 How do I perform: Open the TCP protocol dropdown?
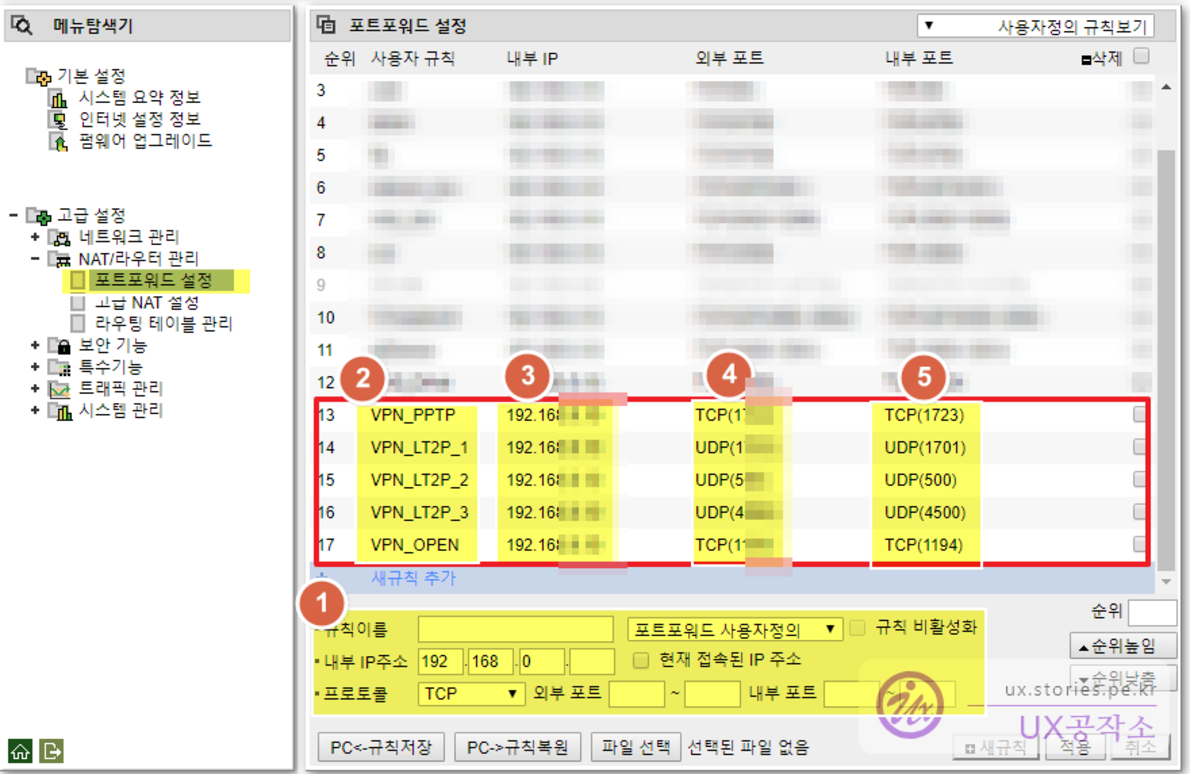(472, 693)
